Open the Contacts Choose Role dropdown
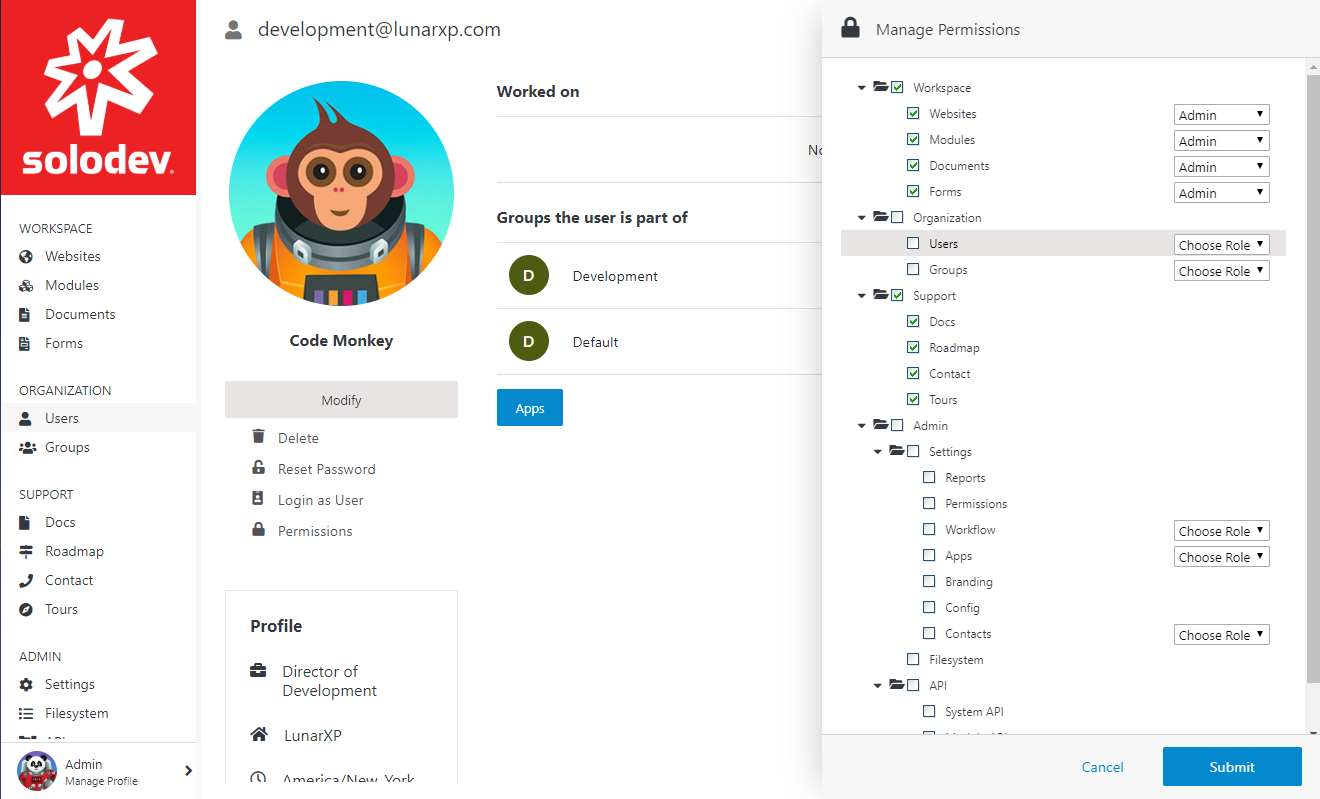 point(1221,635)
